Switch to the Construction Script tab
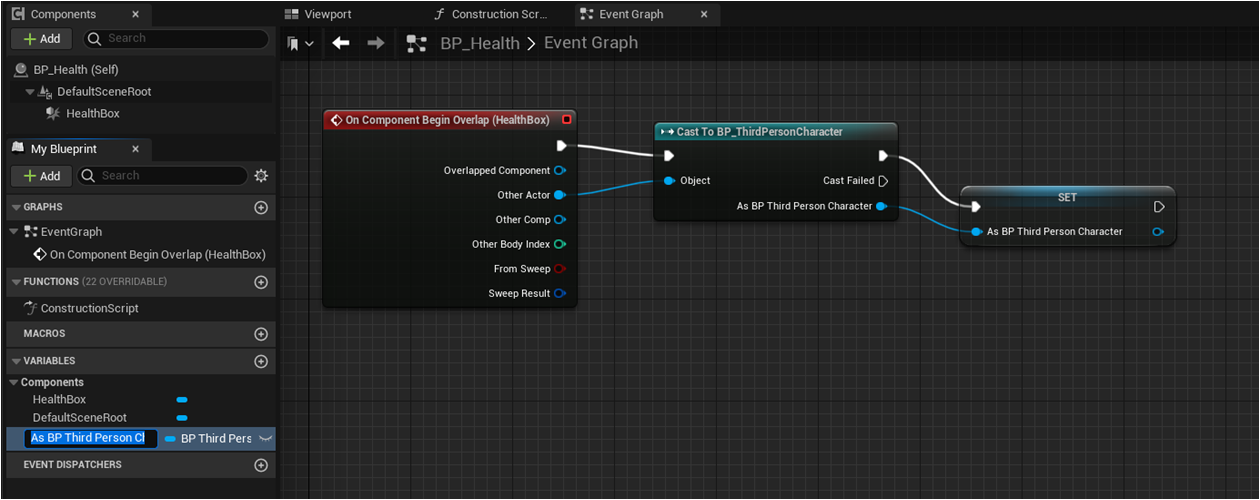 [490, 14]
